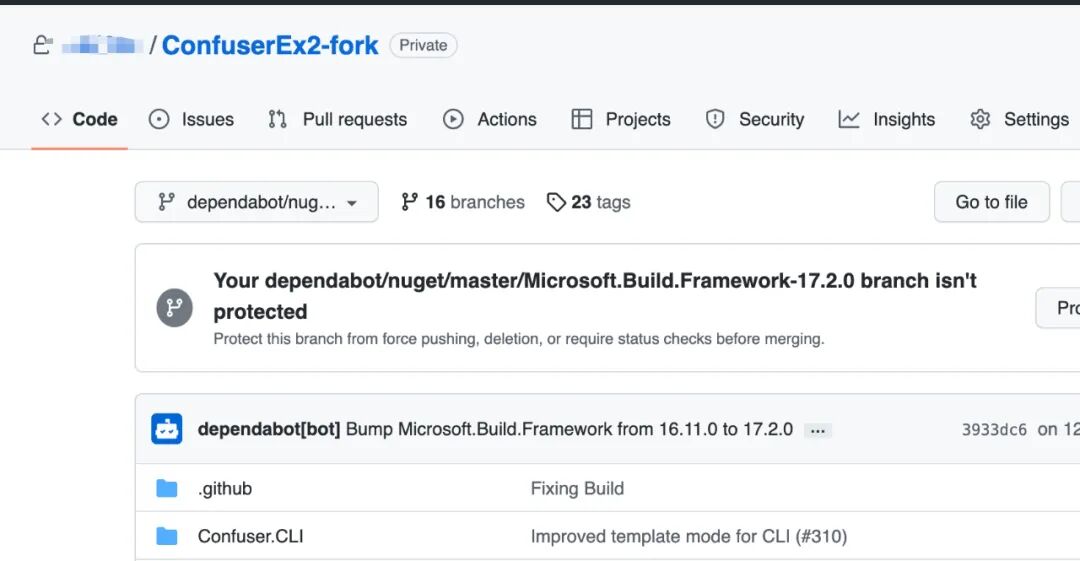Click the cut-off Protect branch button
Screen dimensions: 1080x561
(x=1058, y=307)
